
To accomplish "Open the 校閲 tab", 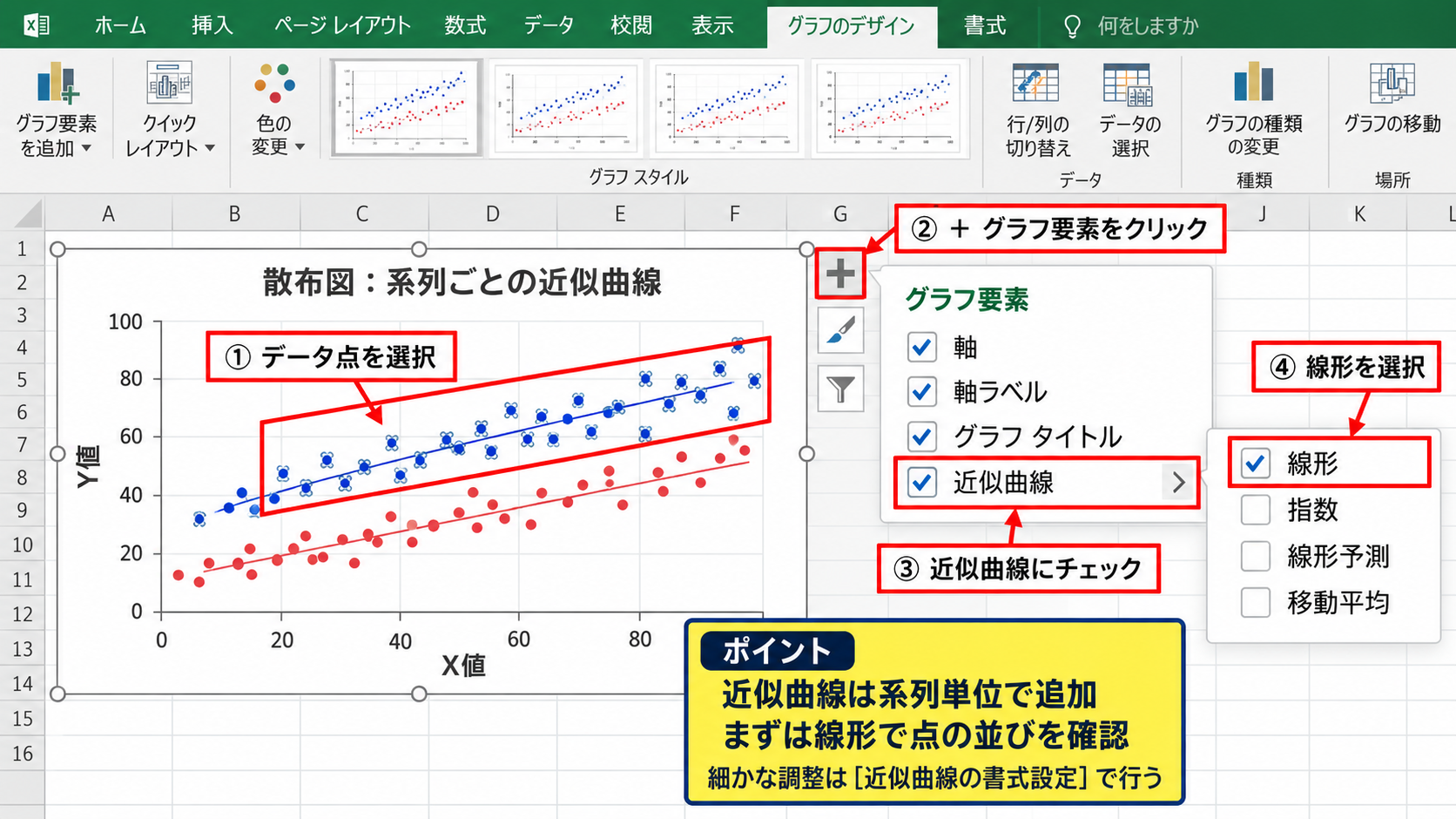I will coord(631,25).
